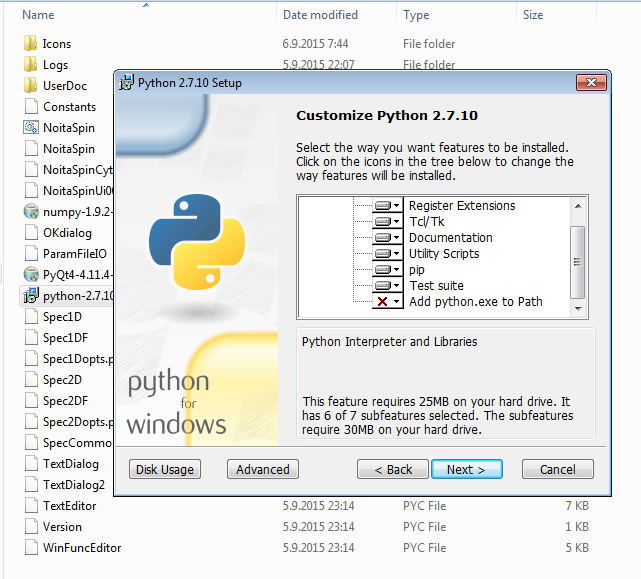
Task: Open the Add python.exe to Path dropdown
Action: pos(388,301)
